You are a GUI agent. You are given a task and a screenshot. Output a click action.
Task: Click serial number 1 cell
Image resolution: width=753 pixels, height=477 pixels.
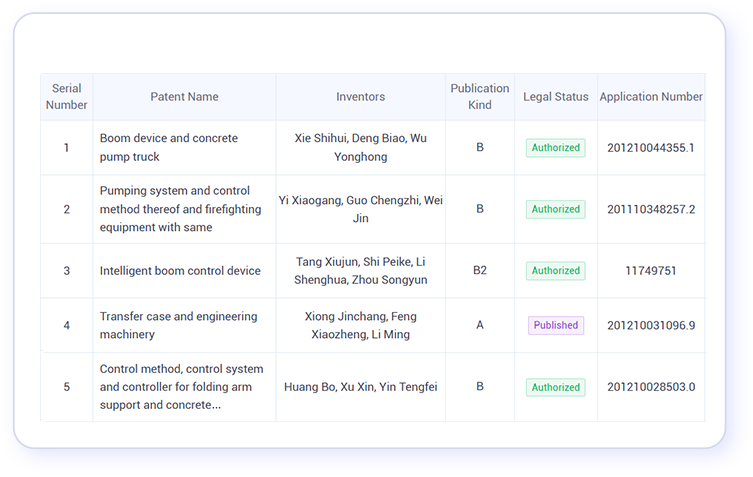tap(66, 147)
